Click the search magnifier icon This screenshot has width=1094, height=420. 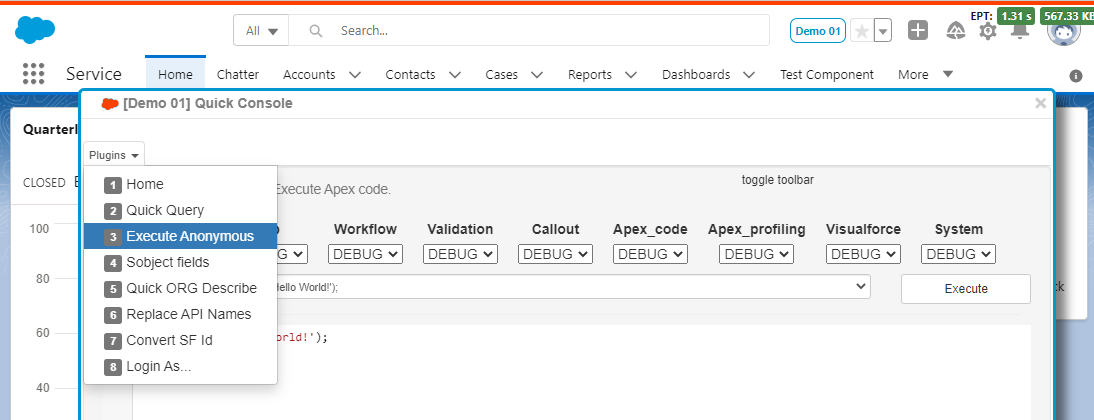(316, 31)
